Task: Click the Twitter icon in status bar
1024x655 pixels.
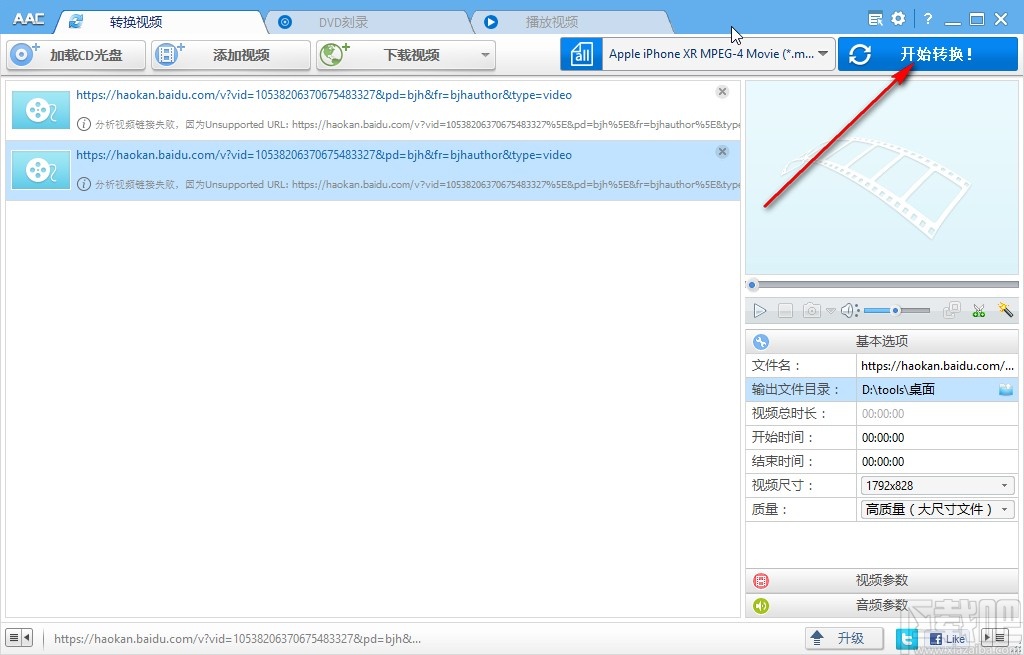Action: click(x=906, y=639)
